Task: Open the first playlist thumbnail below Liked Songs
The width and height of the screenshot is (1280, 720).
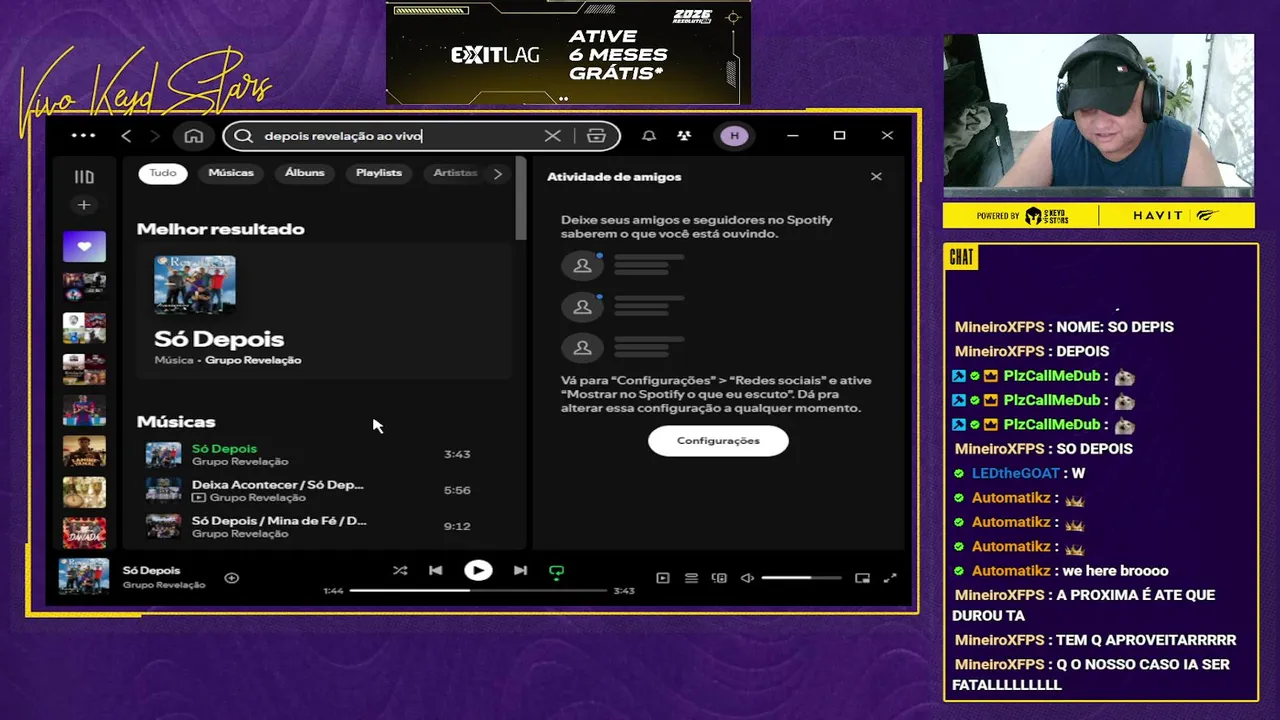Action: click(x=84, y=287)
